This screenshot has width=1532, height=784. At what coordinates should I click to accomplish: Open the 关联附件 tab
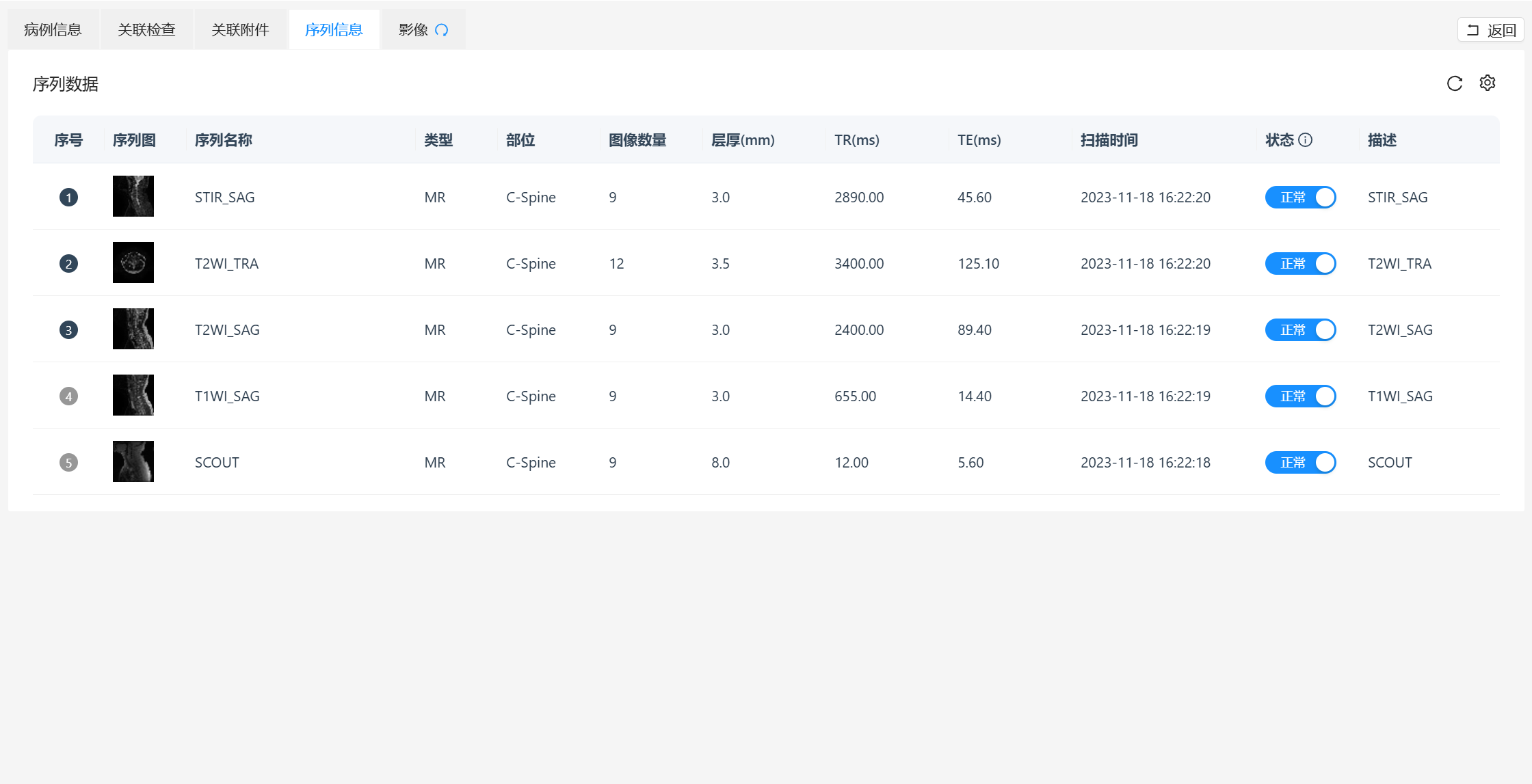240,30
